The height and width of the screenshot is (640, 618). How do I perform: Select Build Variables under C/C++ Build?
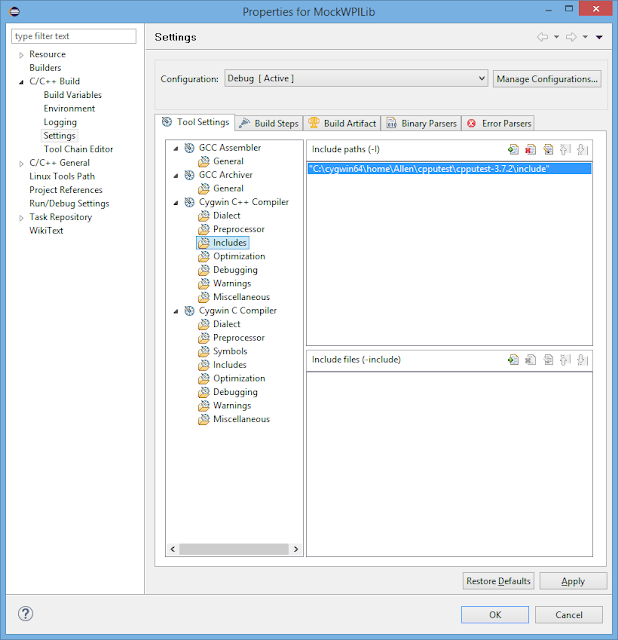coord(73,95)
